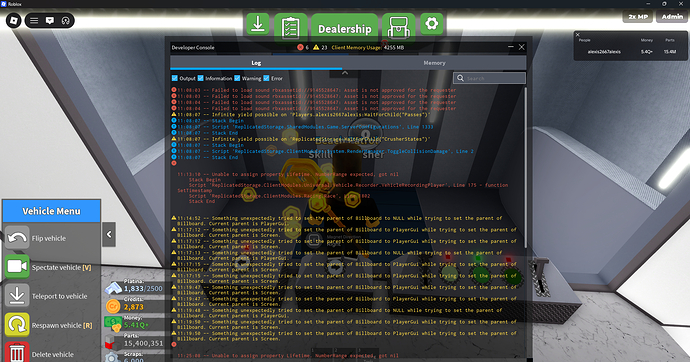Image resolution: width=690 pixels, height=362 pixels.
Task: Click the console Search field
Action: [489, 78]
